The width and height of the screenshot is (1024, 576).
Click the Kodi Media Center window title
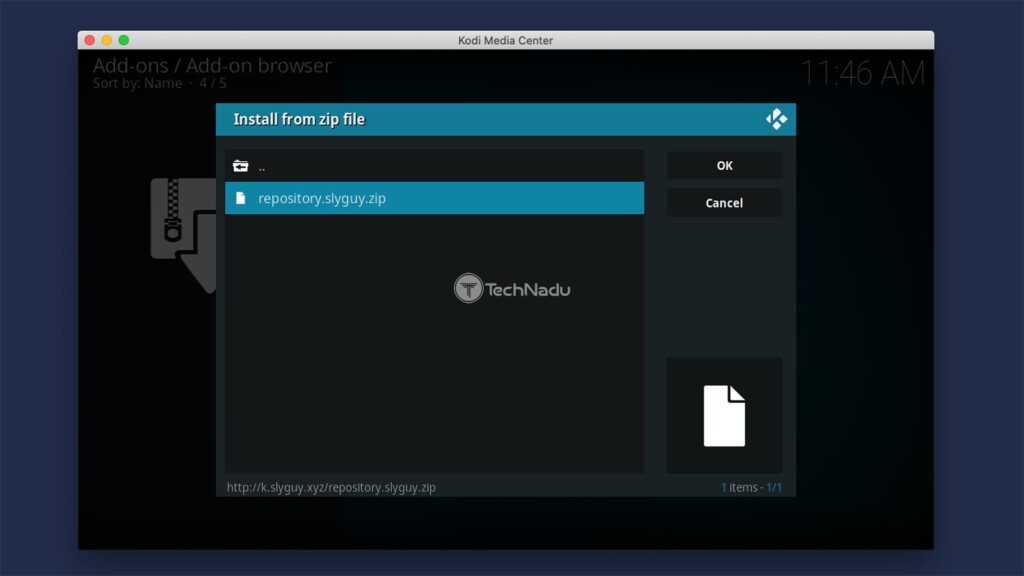click(x=505, y=40)
